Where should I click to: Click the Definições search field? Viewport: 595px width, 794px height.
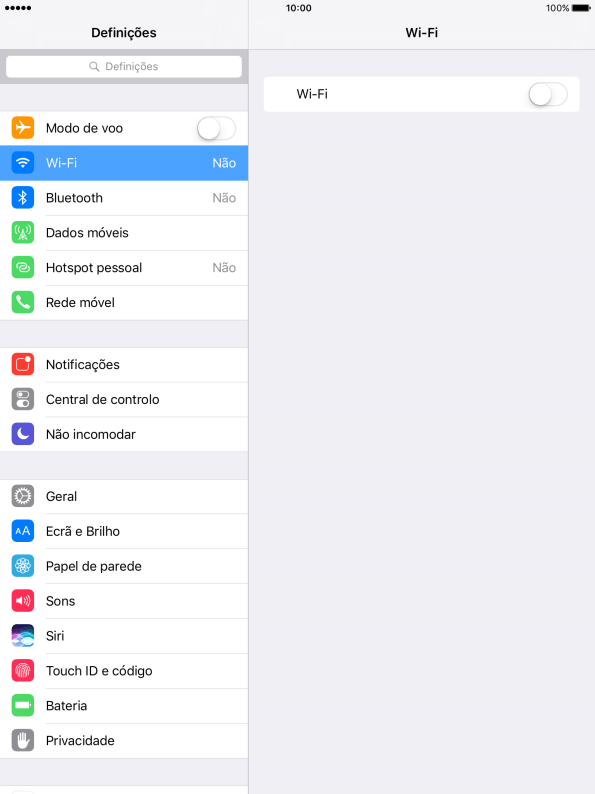point(124,66)
